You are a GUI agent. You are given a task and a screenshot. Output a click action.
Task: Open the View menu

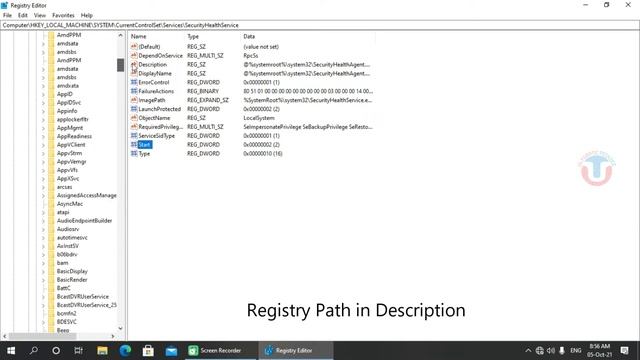pos(40,15)
